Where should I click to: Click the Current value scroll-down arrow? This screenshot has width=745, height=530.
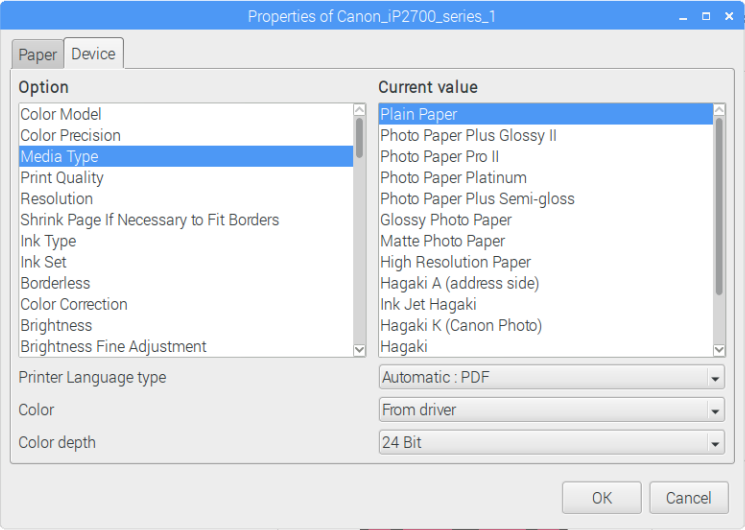click(x=719, y=350)
